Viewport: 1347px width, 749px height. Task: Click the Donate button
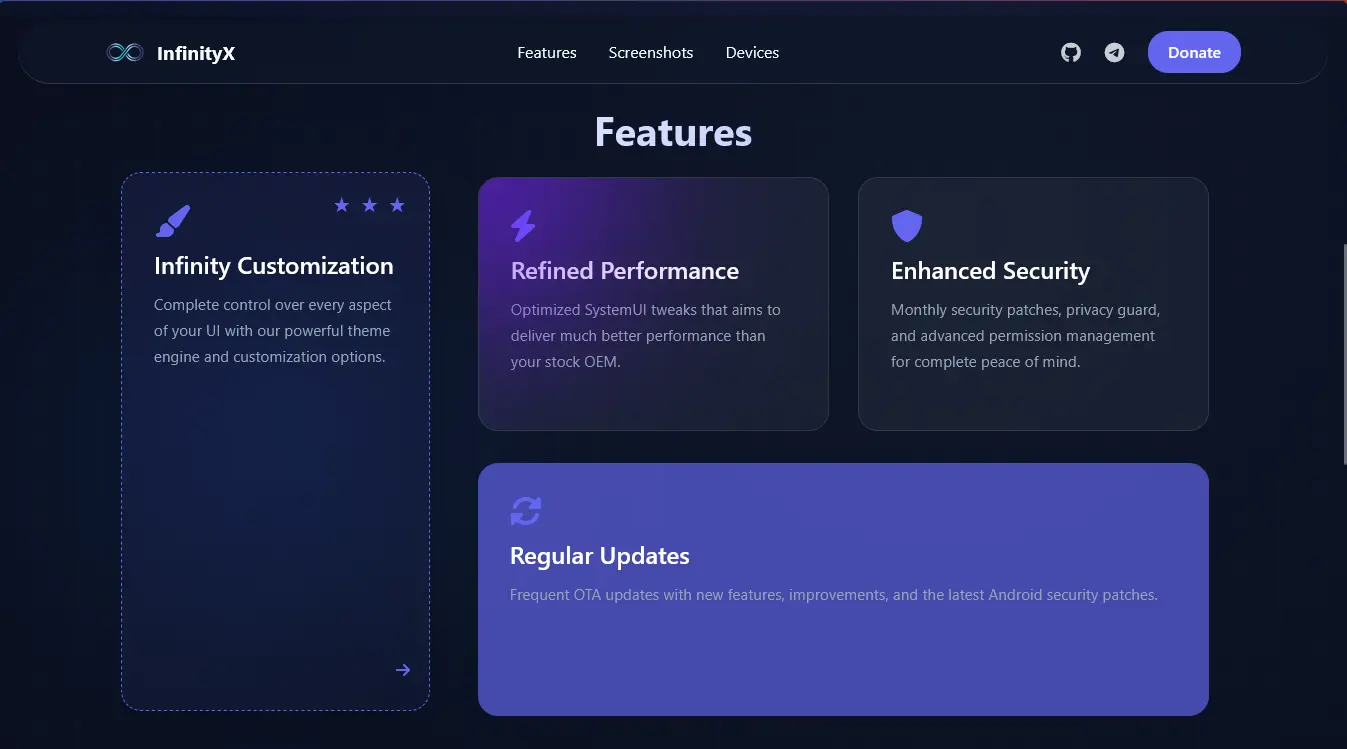(x=1194, y=53)
